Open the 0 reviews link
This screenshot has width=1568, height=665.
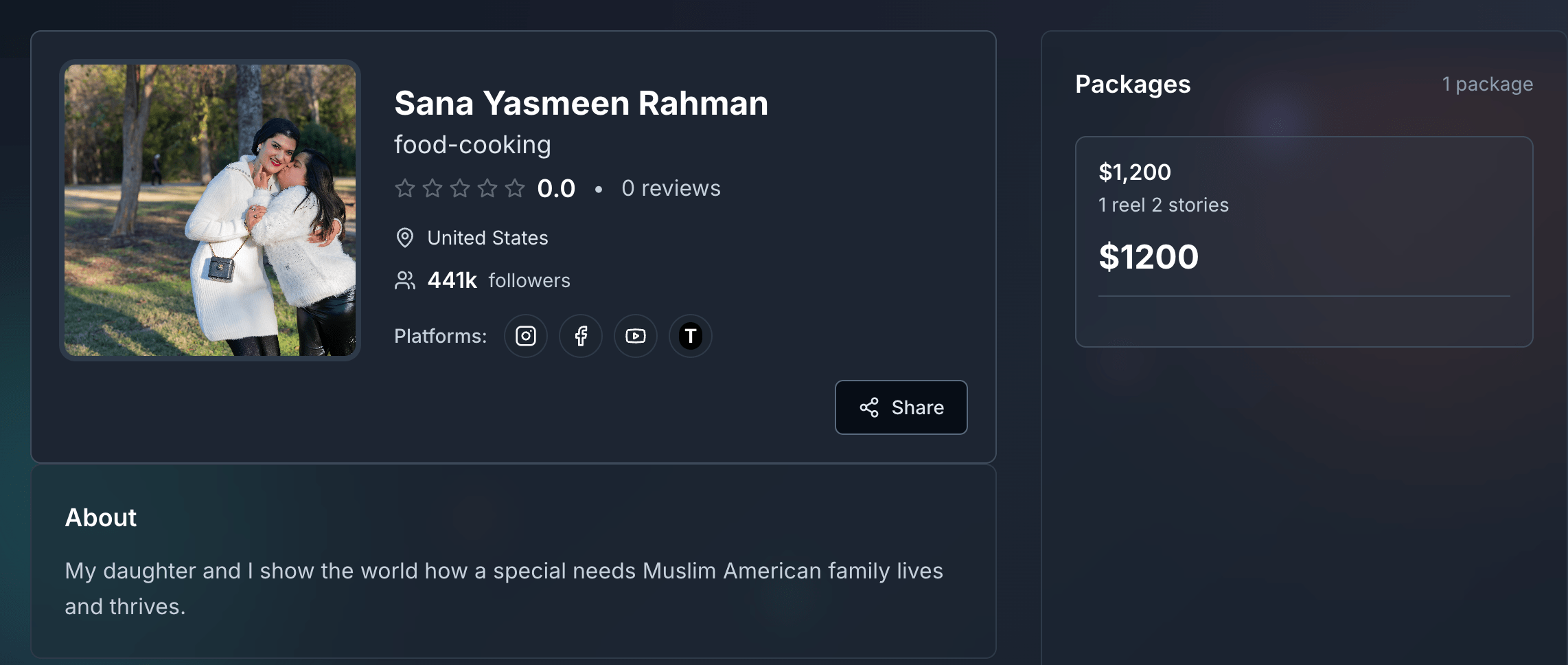[x=671, y=188]
